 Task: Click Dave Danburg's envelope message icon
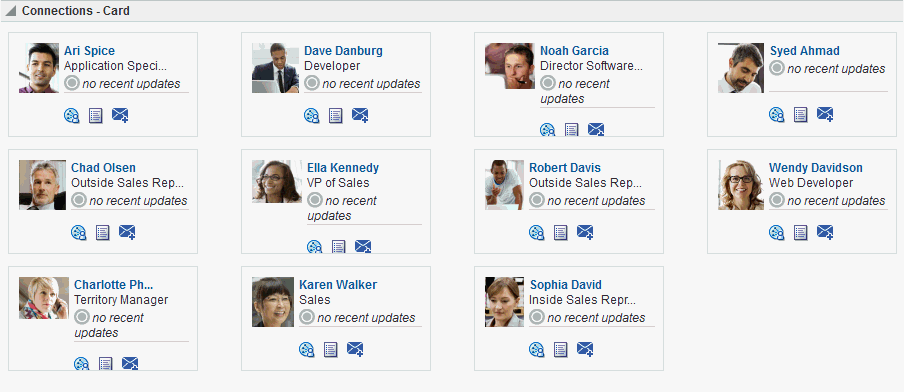click(360, 115)
